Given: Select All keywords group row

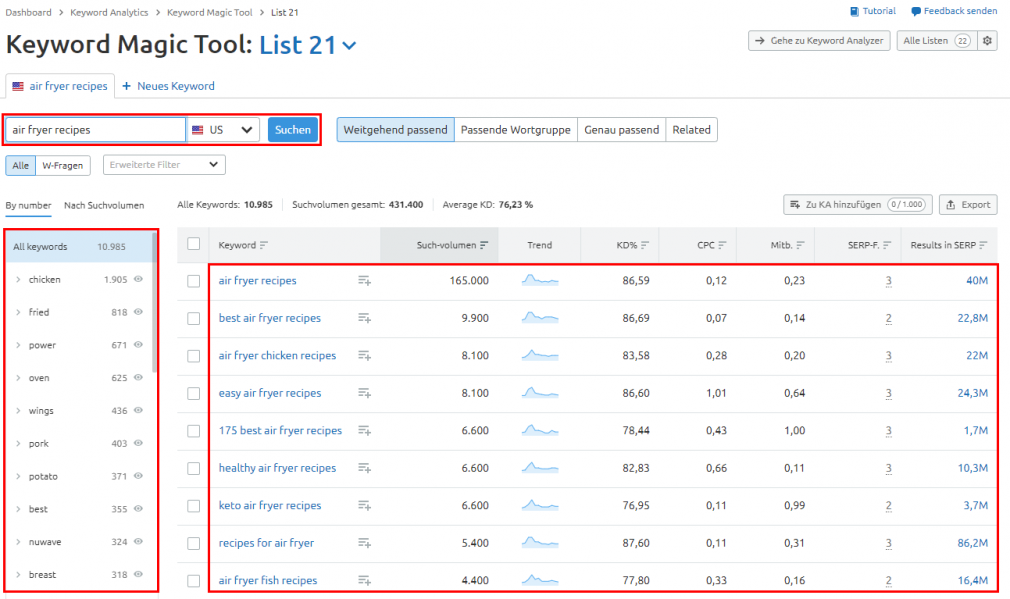Looking at the screenshot, I should [79, 247].
